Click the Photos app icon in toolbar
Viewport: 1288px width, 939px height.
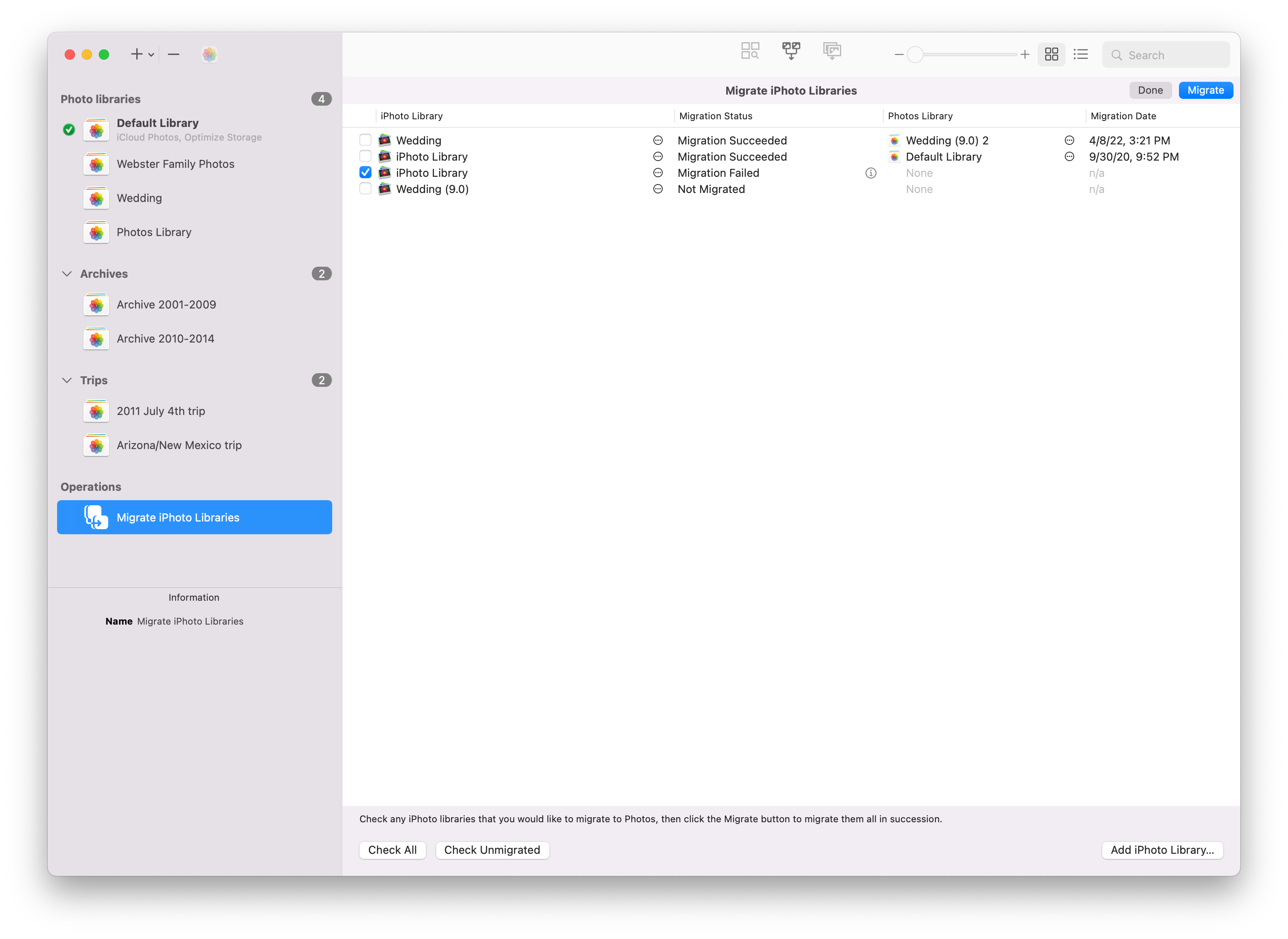click(210, 55)
